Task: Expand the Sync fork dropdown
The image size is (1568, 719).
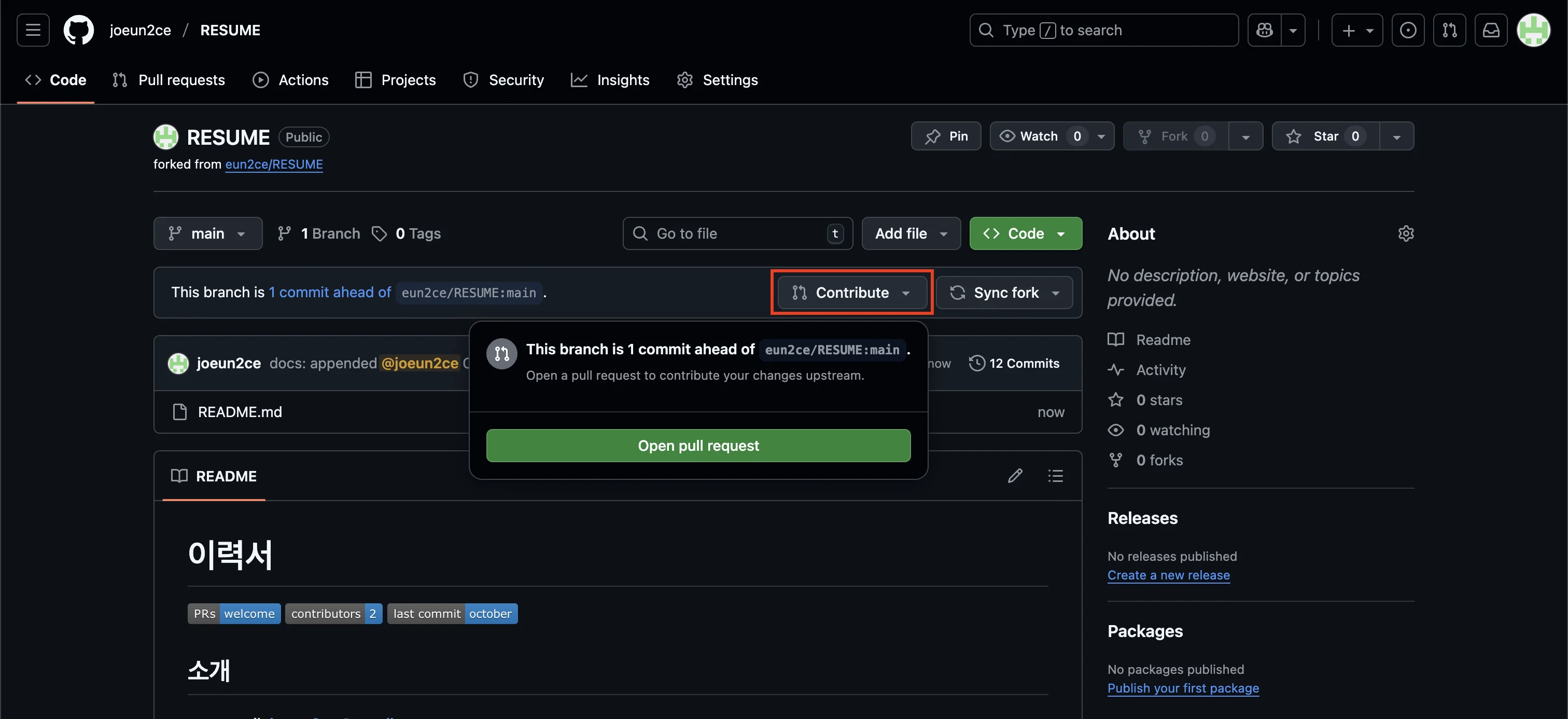Action: tap(1004, 293)
